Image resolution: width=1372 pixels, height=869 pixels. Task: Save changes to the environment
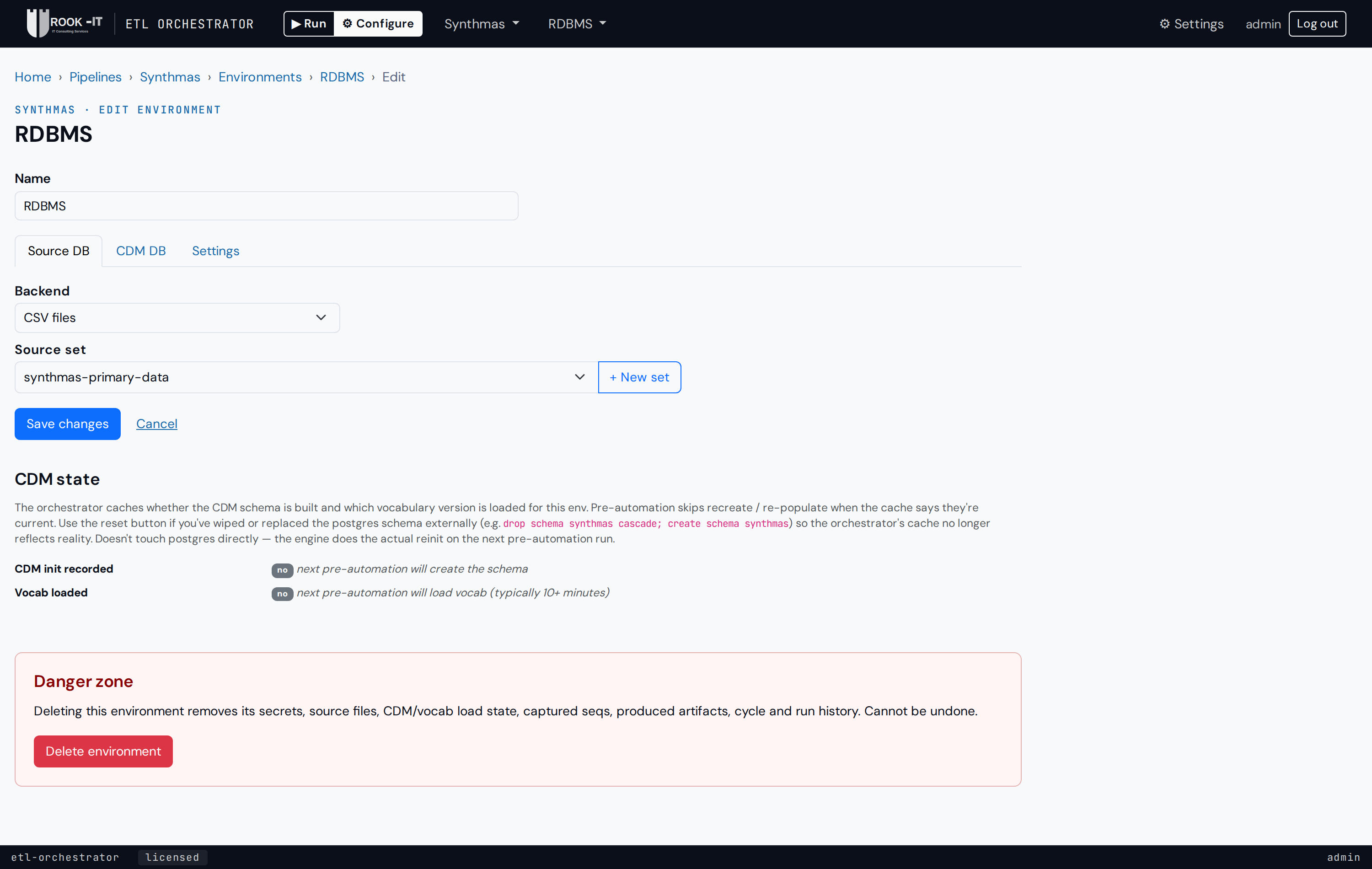(x=68, y=424)
